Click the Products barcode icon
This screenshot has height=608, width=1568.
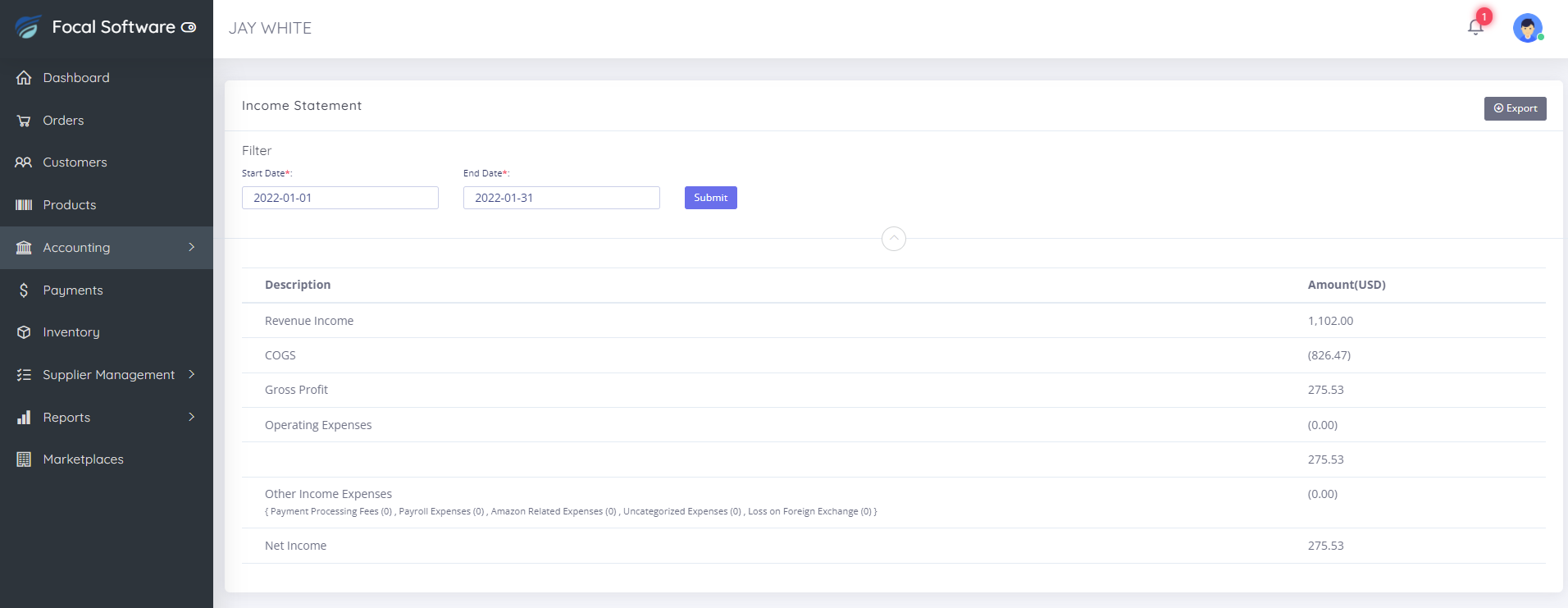(24, 205)
